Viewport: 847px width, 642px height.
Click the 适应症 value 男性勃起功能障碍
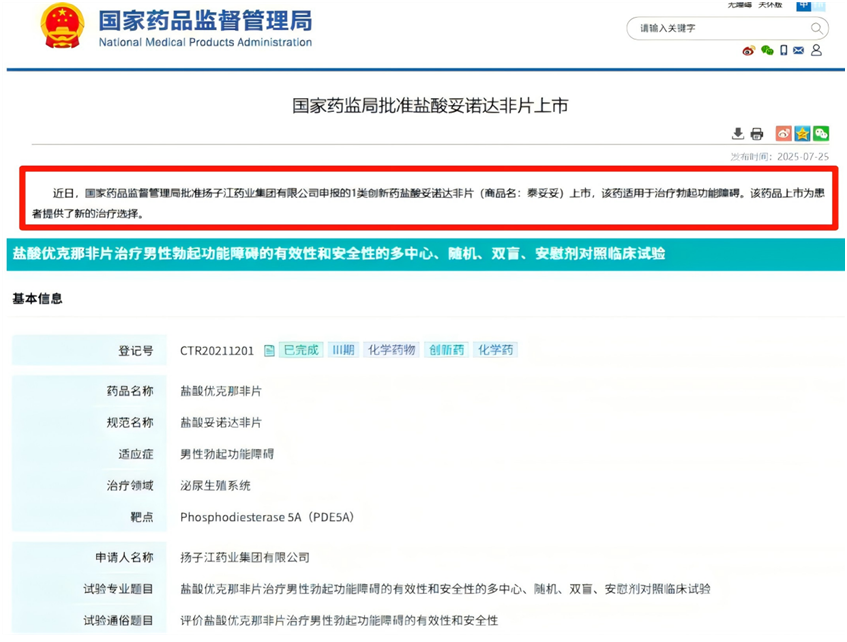pyautogui.click(x=227, y=454)
